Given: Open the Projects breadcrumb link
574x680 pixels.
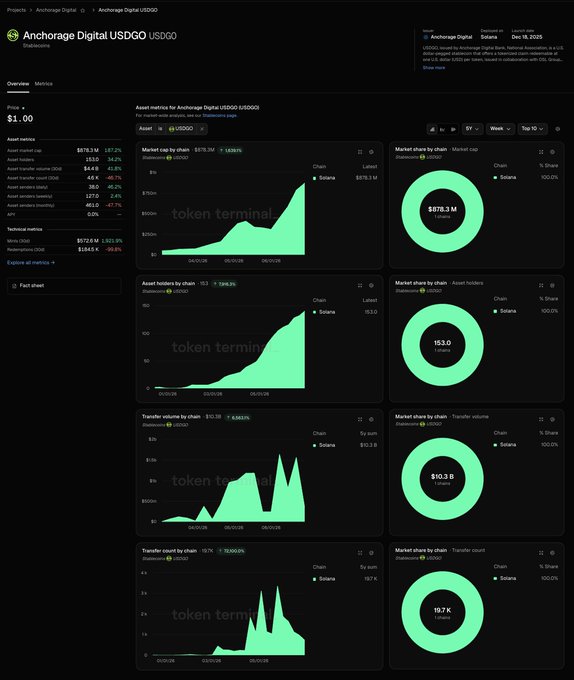Looking at the screenshot, I should pyautogui.click(x=16, y=10).
